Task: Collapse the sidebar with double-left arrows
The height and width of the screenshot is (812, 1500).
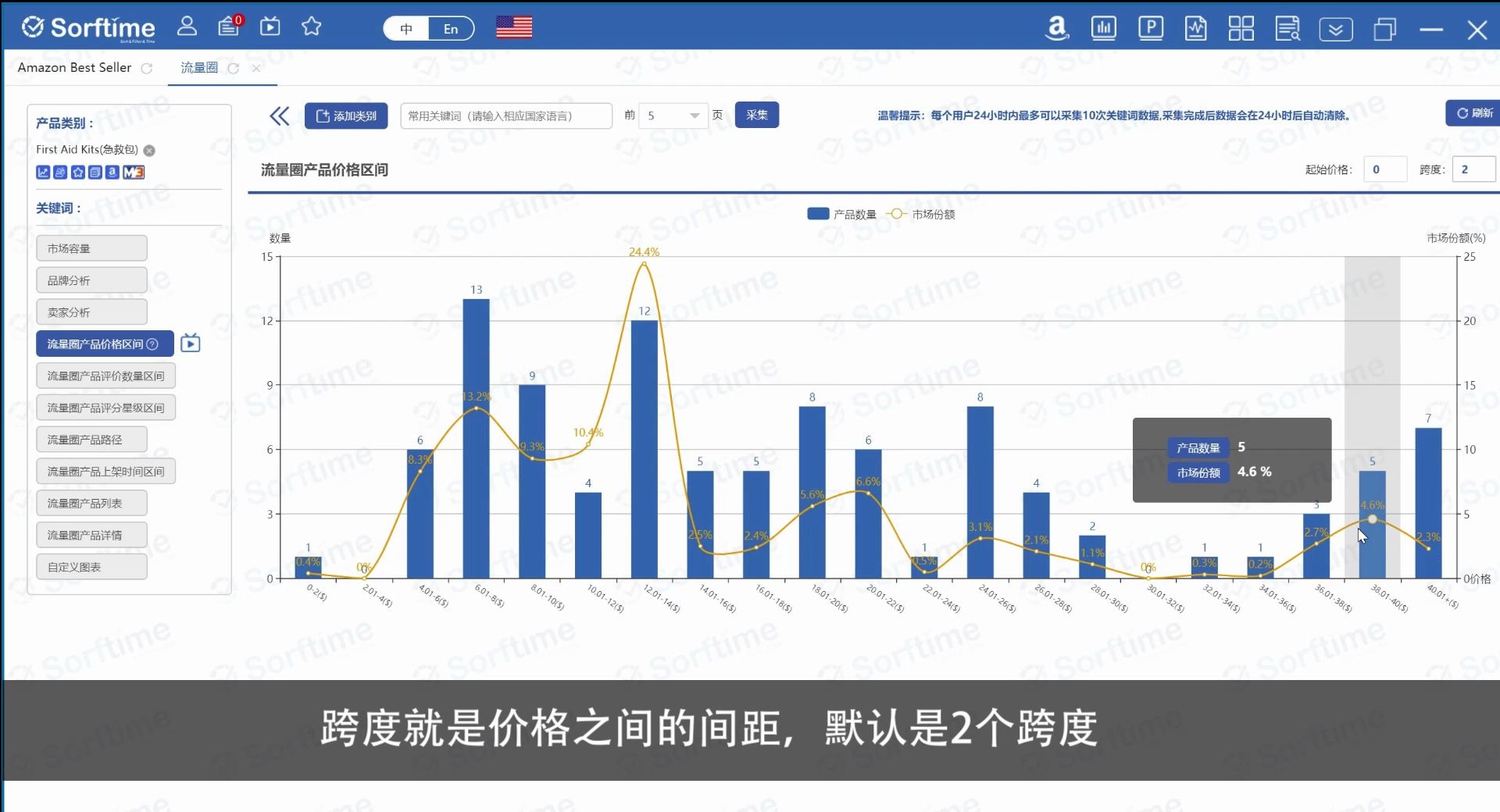Action: [279, 116]
